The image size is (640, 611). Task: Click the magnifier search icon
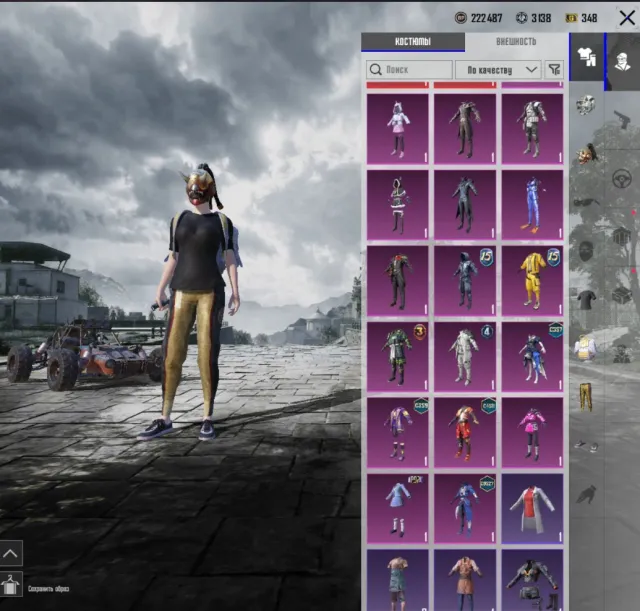pos(376,69)
